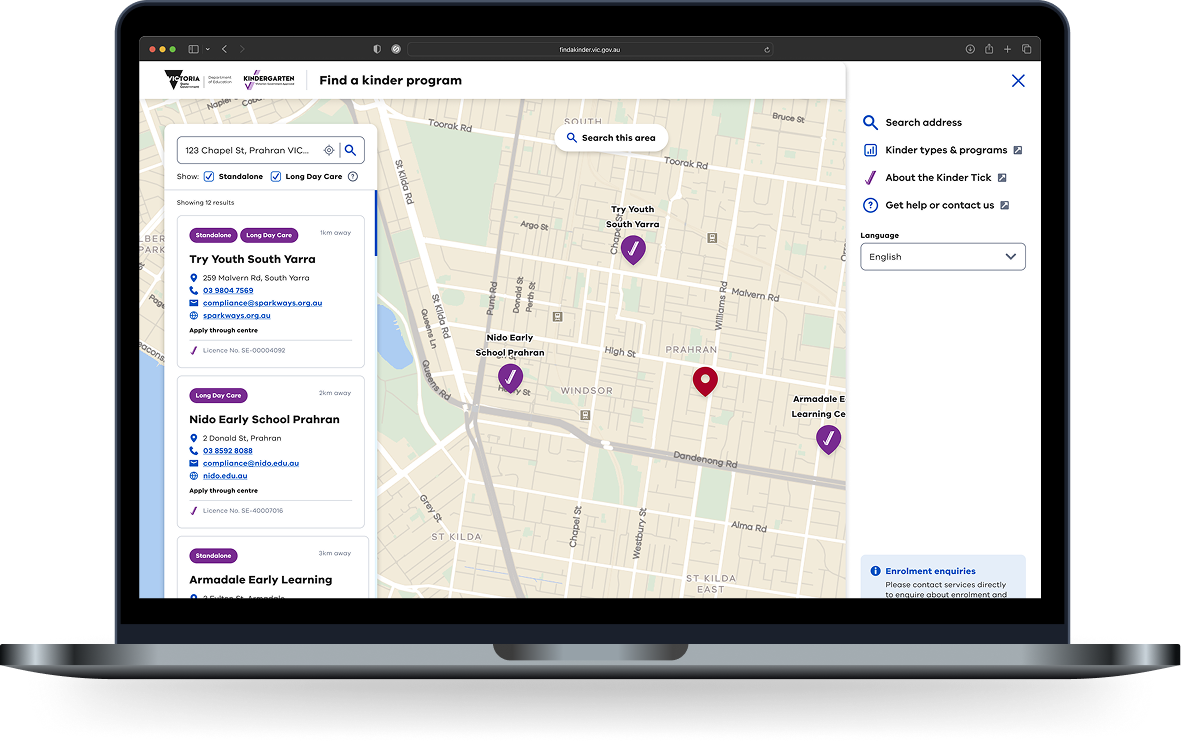Viewport: 1181px width, 744px height.
Task: Click 'Showing 12 results' text
Action: [206, 203]
